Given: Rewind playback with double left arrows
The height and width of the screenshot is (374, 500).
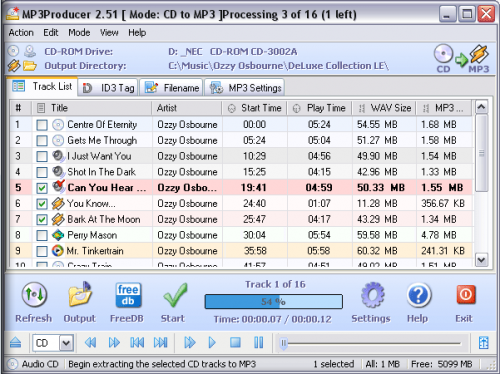Looking at the screenshot, I should click(x=91, y=343).
